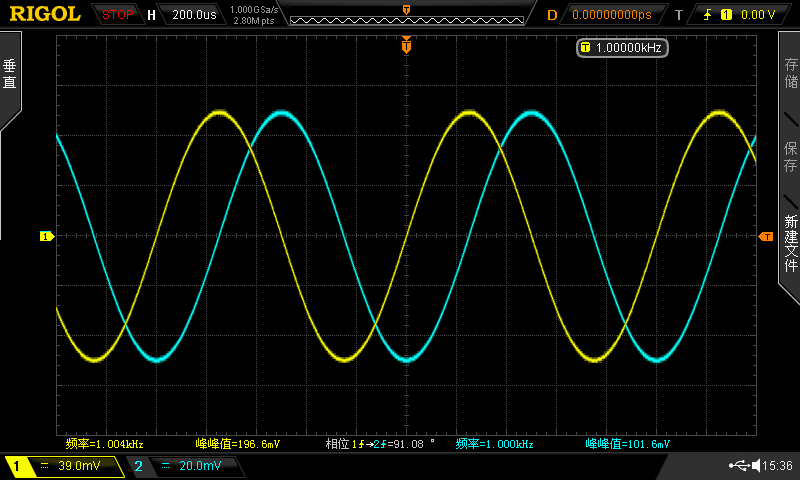This screenshot has height=480, width=800.
Task: Click the T trigger label
Action: pos(679,15)
